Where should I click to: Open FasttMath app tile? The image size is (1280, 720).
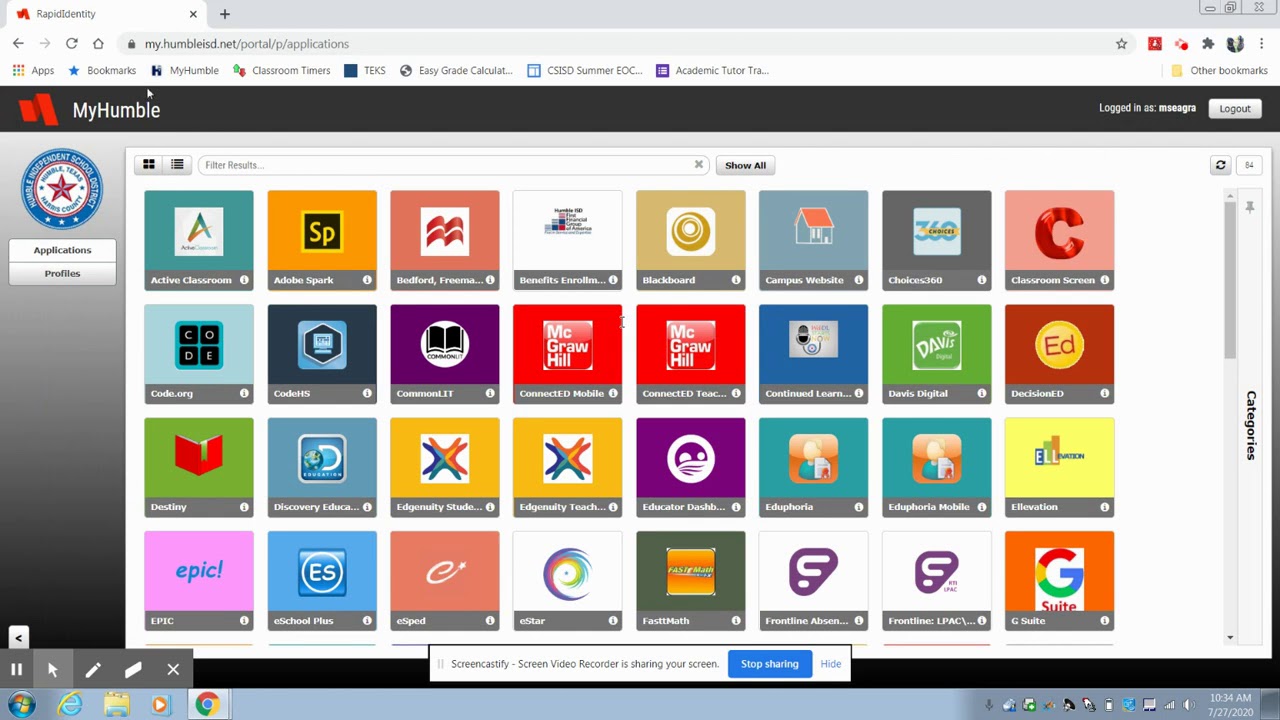pos(690,580)
